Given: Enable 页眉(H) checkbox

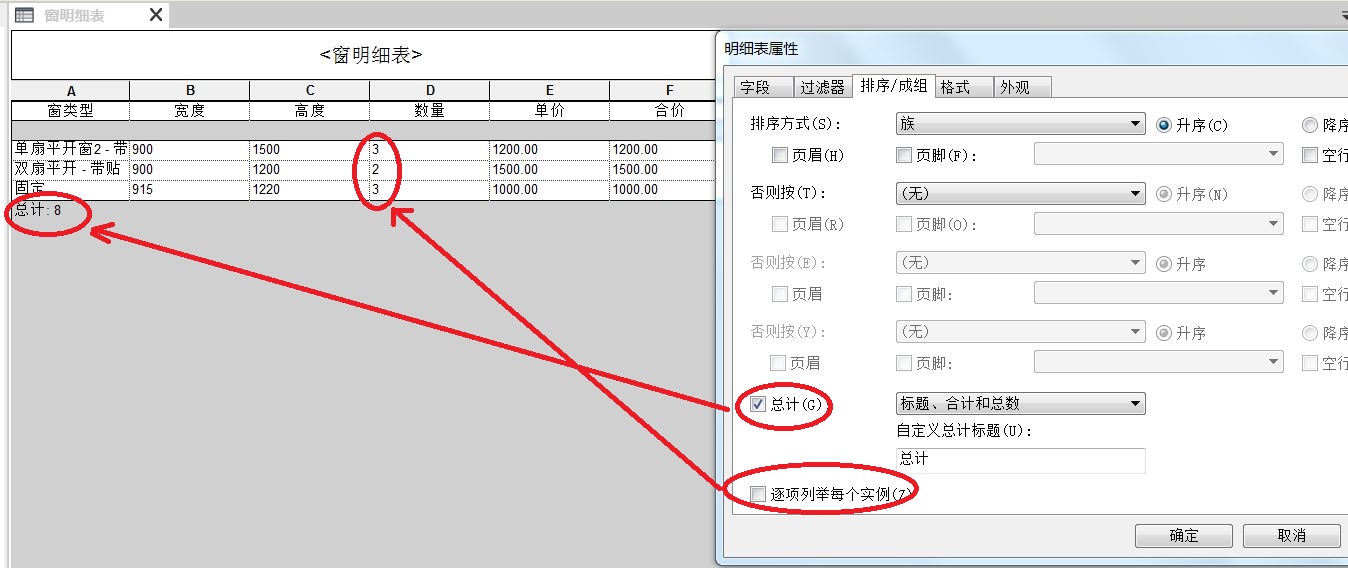Looking at the screenshot, I should tap(780, 155).
